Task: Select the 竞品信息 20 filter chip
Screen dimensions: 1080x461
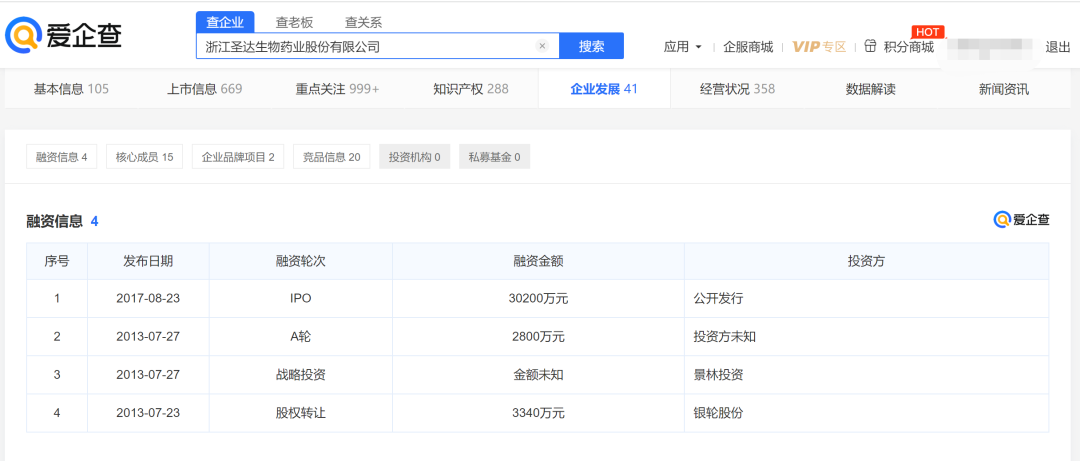Action: pos(331,157)
